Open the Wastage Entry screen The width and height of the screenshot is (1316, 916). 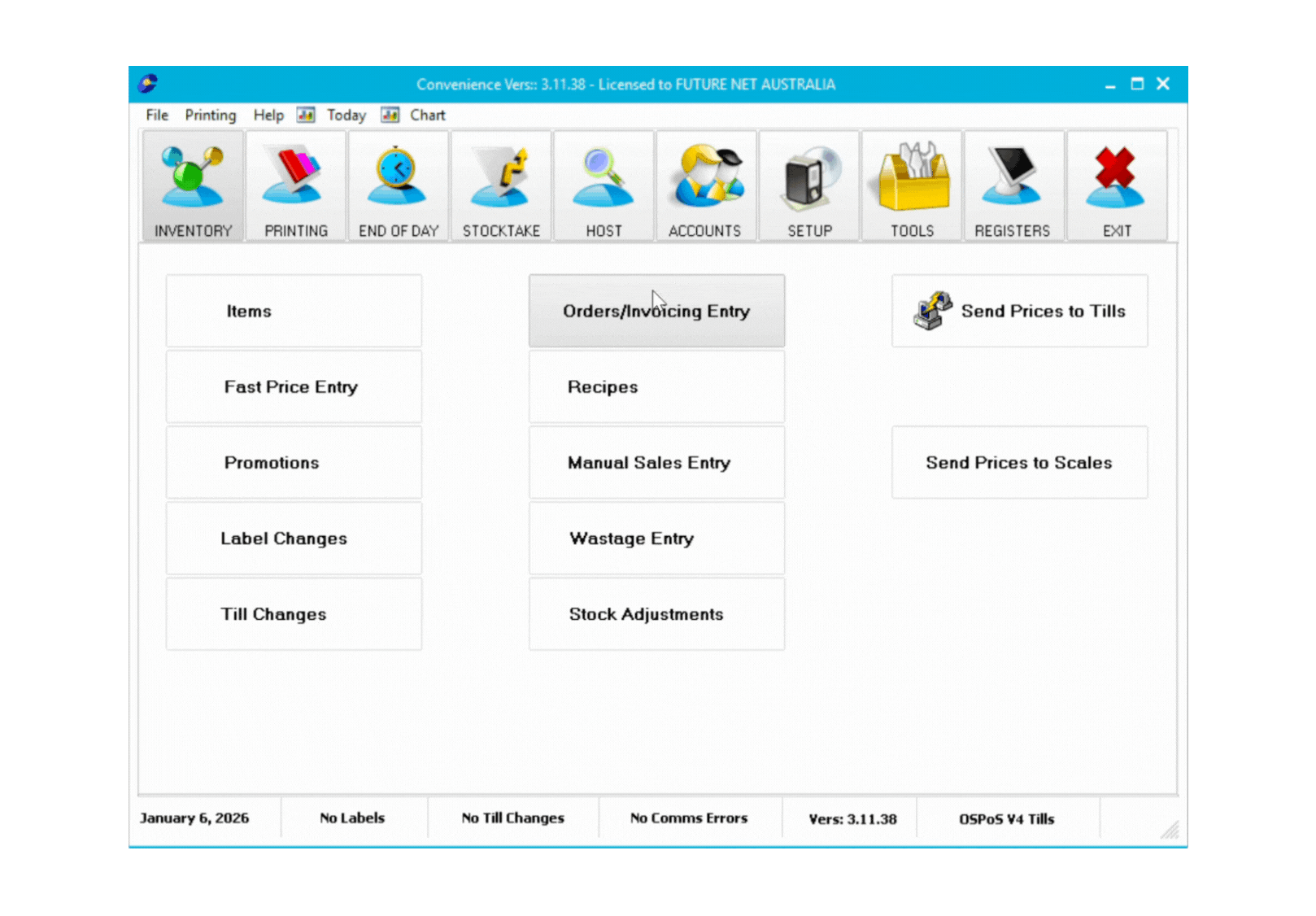click(x=656, y=538)
